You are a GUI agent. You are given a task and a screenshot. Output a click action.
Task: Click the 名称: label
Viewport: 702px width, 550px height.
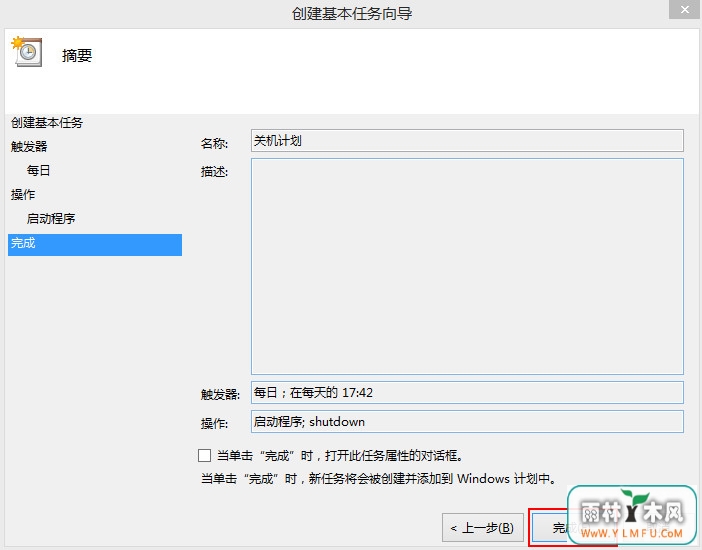(214, 144)
